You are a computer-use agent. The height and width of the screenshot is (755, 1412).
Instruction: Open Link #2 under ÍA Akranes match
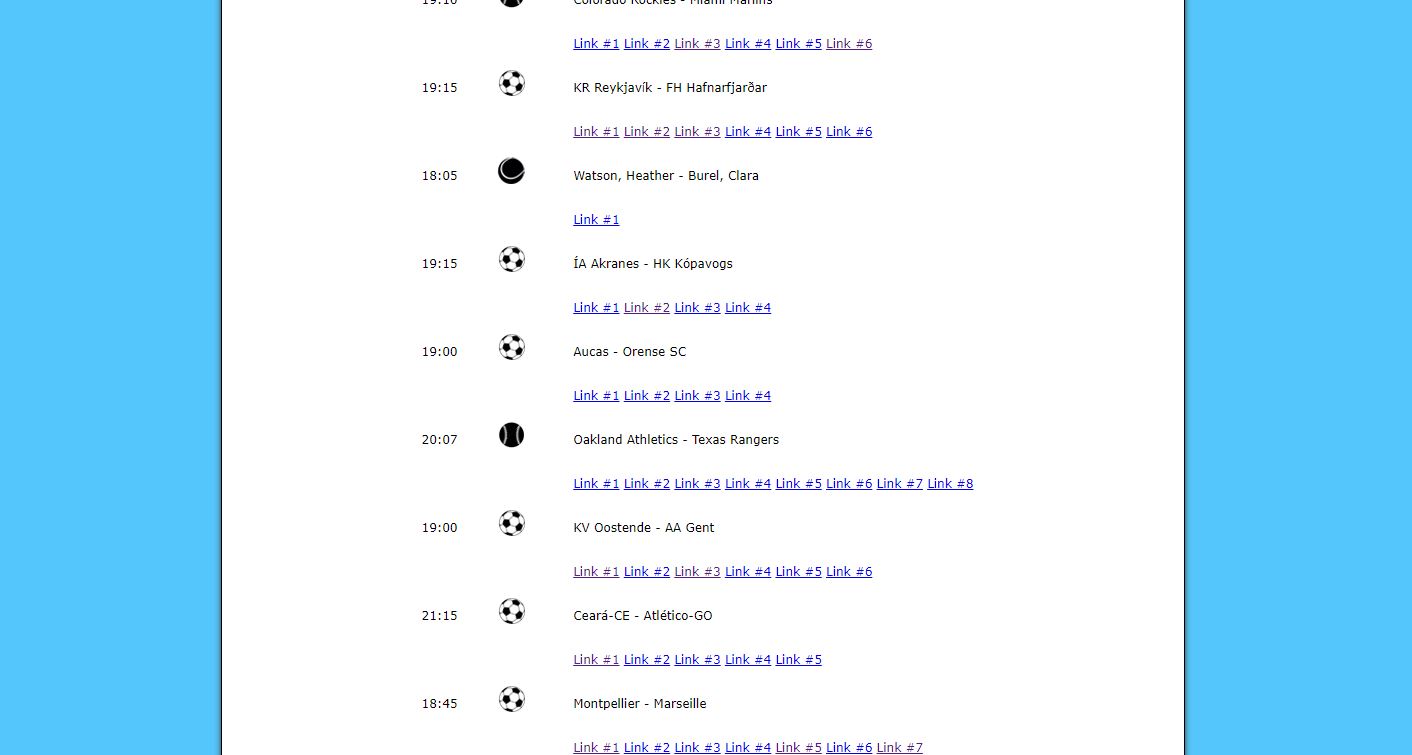point(647,308)
